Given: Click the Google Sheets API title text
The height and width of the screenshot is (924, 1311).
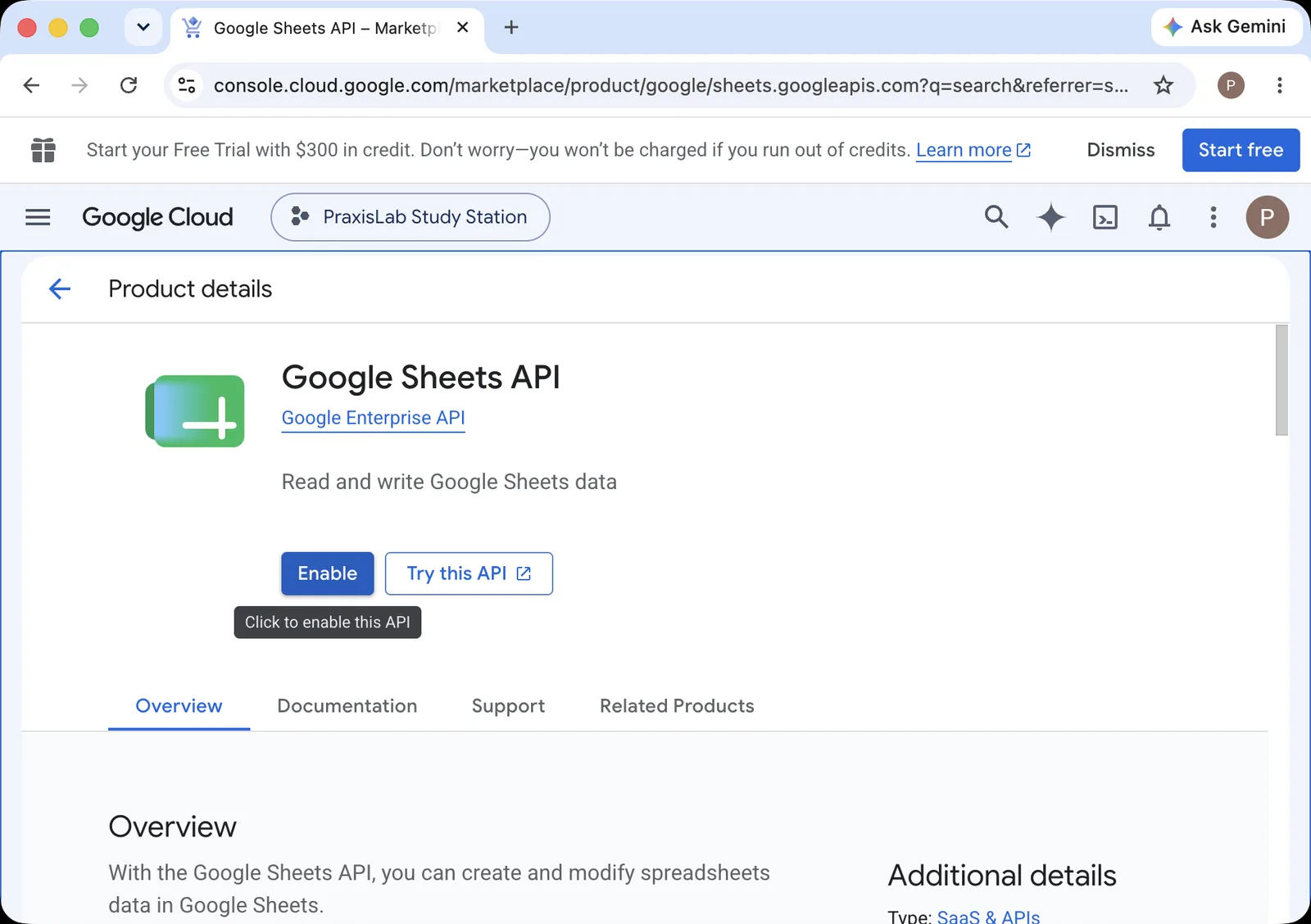Looking at the screenshot, I should click(421, 378).
